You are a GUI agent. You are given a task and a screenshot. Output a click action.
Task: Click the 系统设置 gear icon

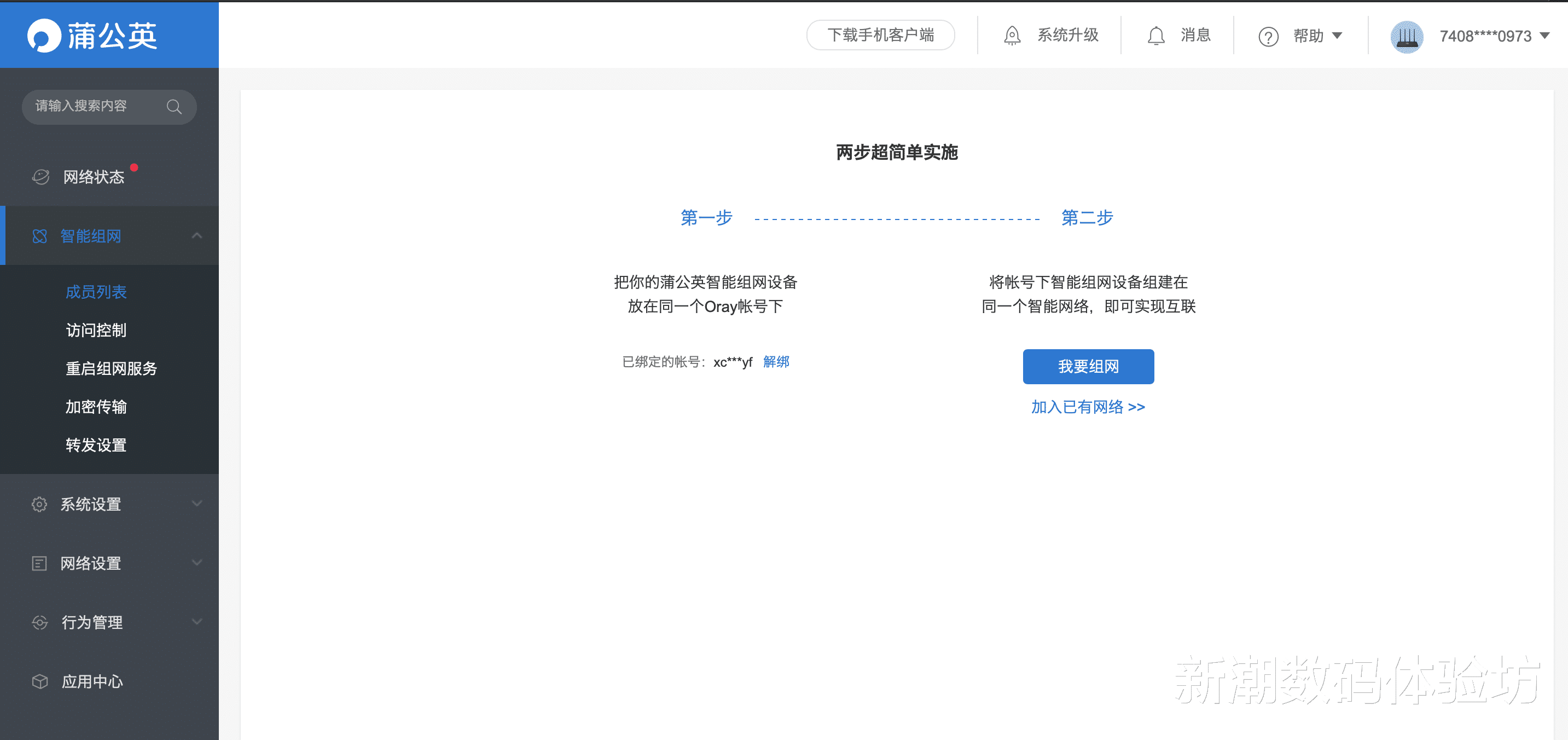point(39,504)
